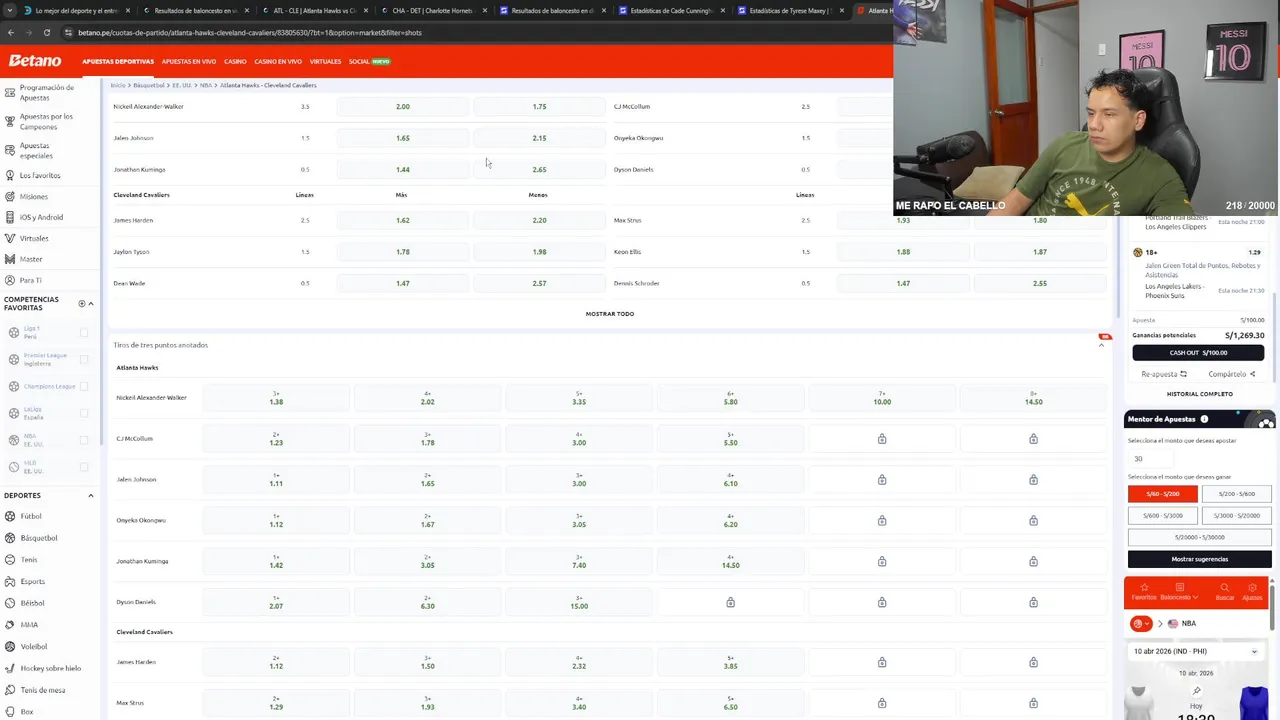1280x720 pixels.
Task: Open Los favoritos sidebar icon
Action: click(9, 175)
